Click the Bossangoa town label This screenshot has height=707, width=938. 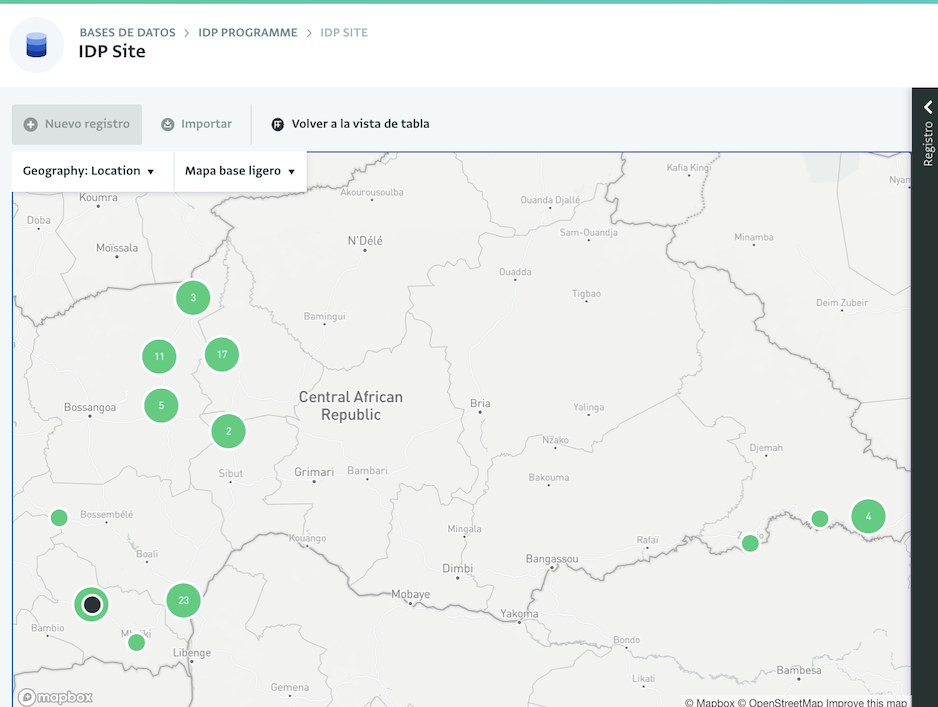click(x=90, y=407)
